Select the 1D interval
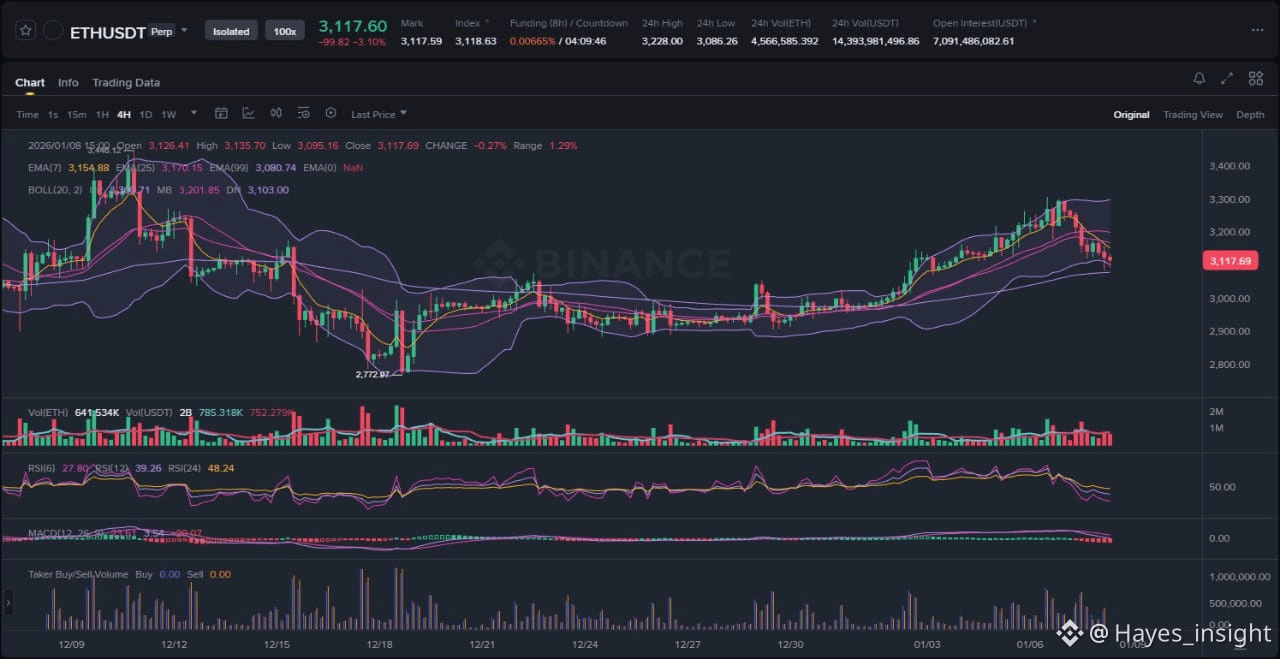The width and height of the screenshot is (1280, 659). pyautogui.click(x=146, y=115)
